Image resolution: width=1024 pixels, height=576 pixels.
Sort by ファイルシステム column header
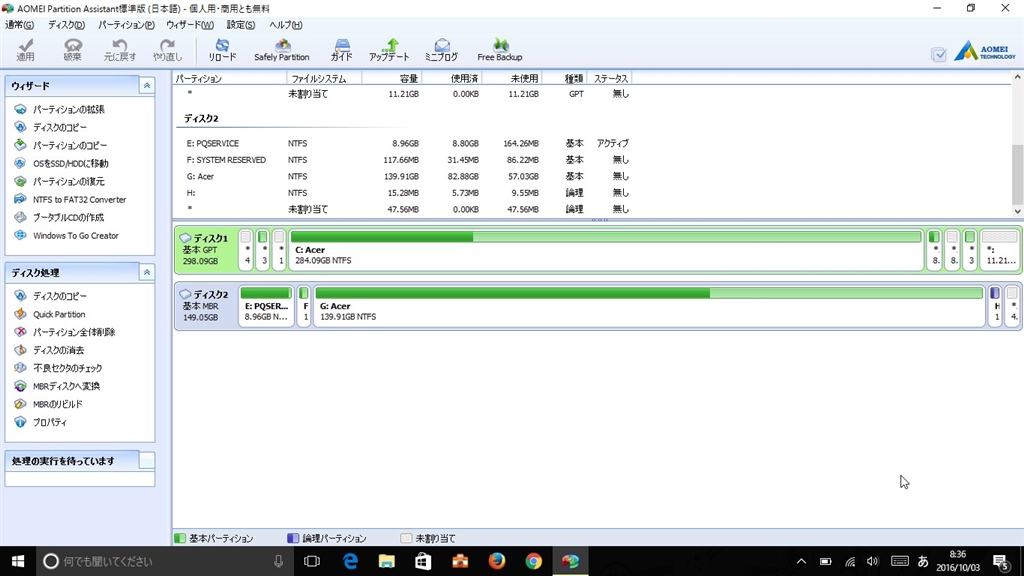click(324, 78)
